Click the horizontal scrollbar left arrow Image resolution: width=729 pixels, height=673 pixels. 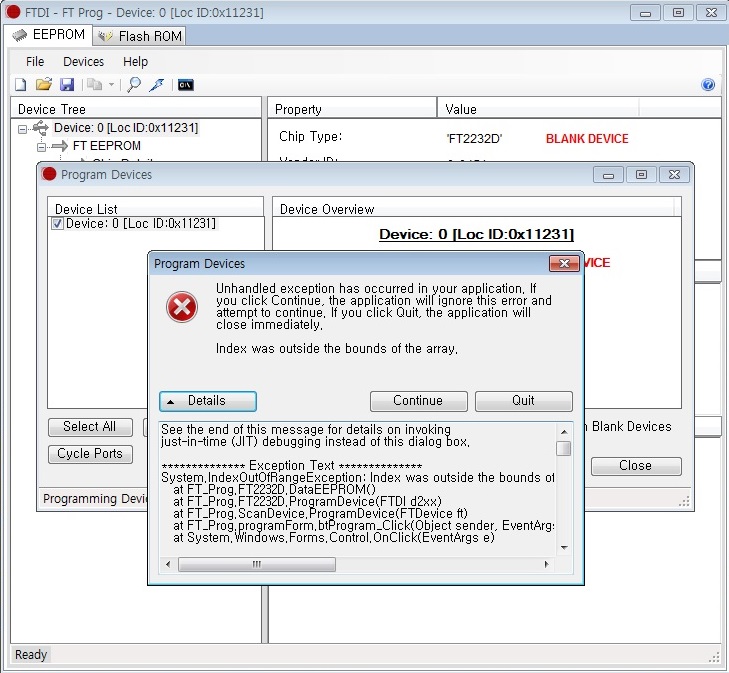point(168,564)
